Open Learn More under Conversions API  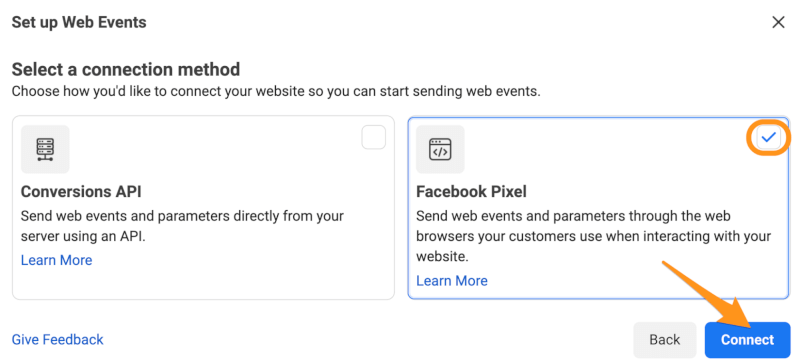(57, 260)
